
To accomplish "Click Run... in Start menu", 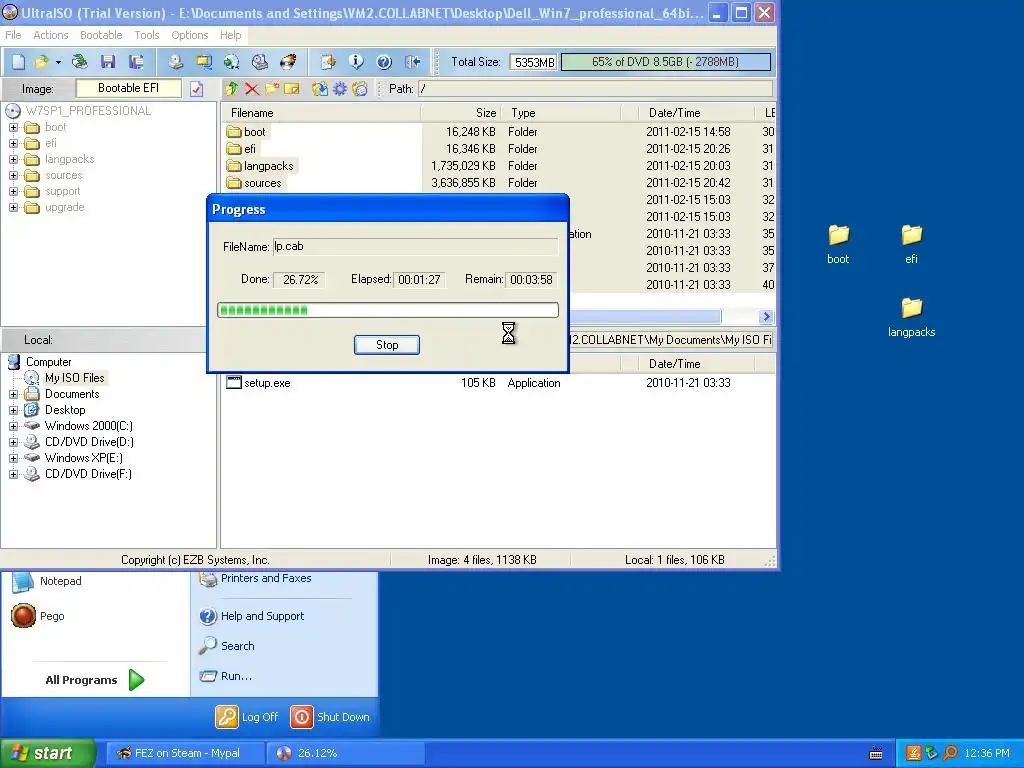I will tap(226, 676).
